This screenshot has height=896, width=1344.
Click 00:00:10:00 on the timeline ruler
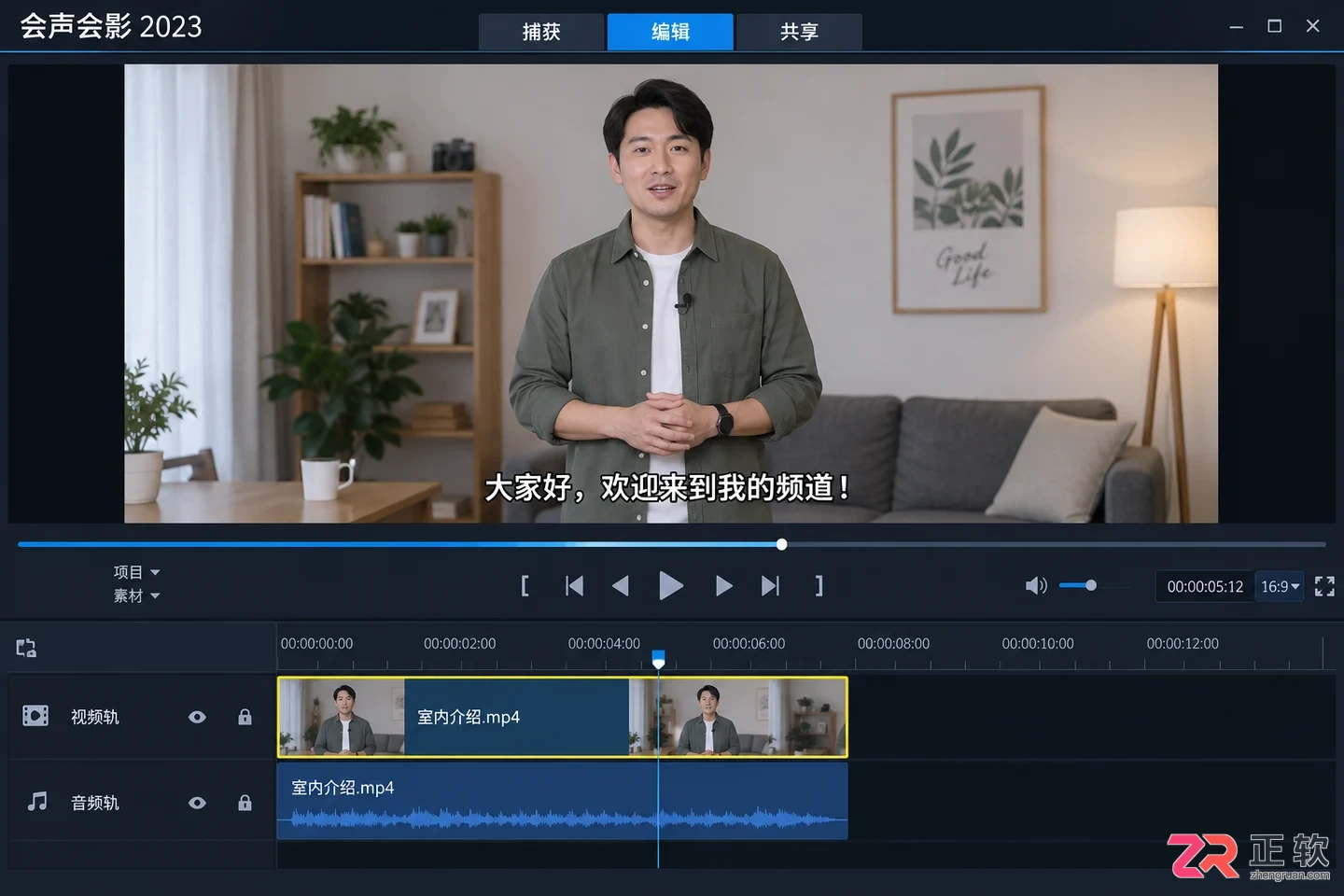1038,644
